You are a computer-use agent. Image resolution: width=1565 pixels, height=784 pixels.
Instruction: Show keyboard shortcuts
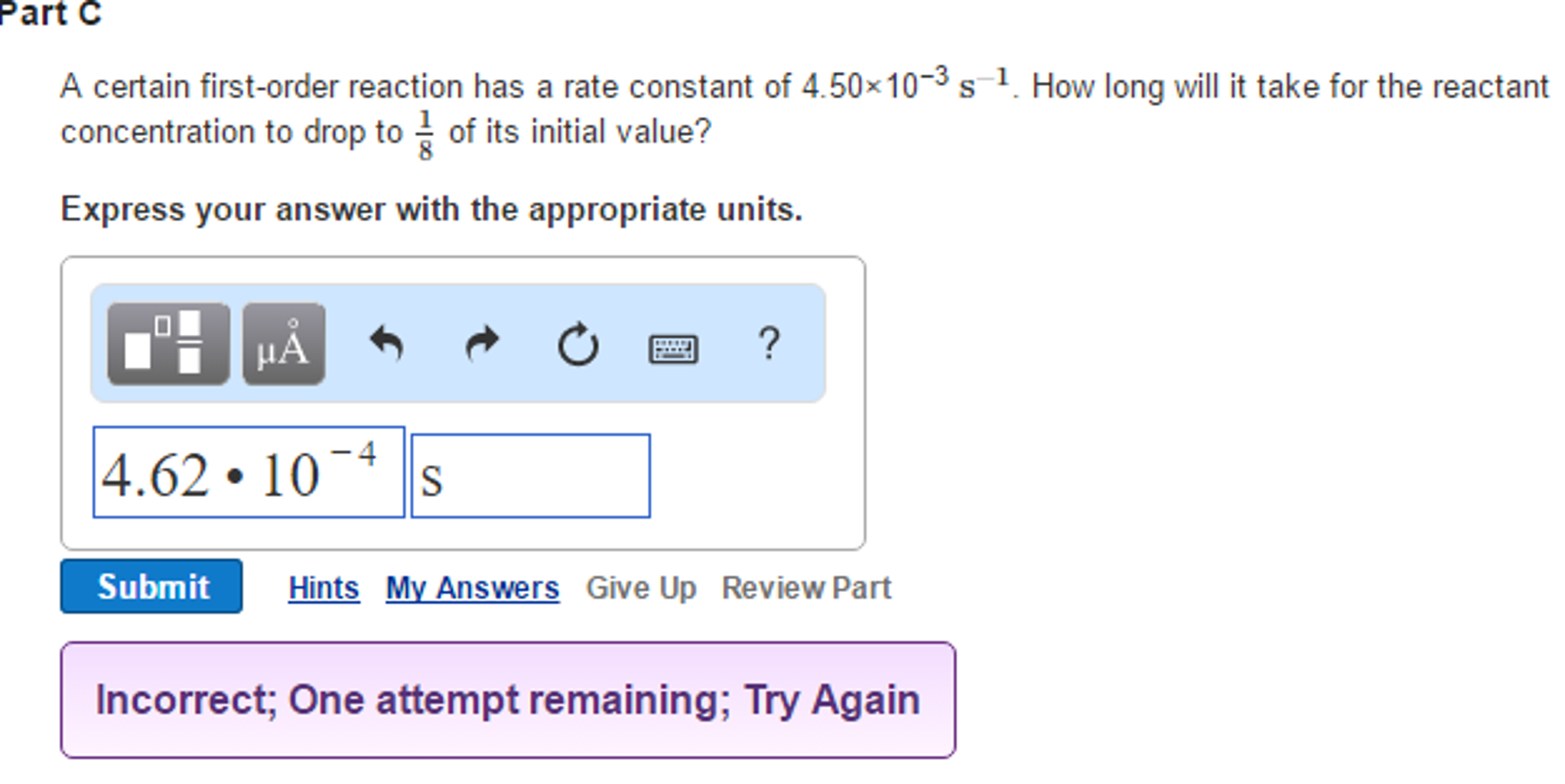point(673,349)
